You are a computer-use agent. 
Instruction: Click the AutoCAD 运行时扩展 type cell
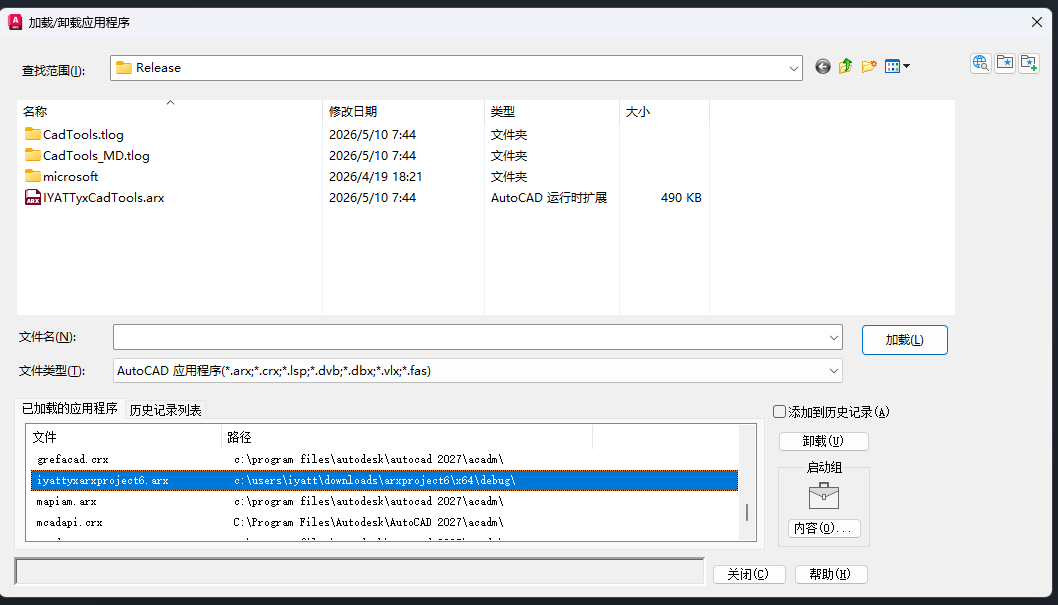[549, 198]
